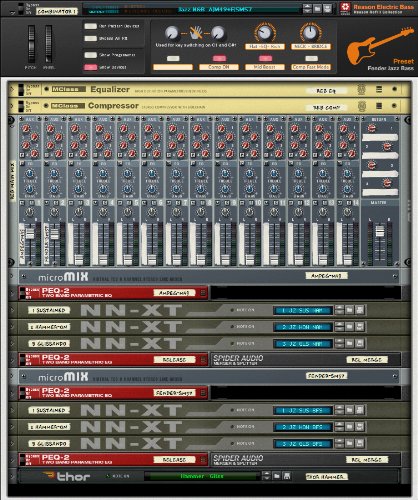Expand the second microMIX device
The width and height of the screenshot is (418, 500).
(x=12, y=376)
